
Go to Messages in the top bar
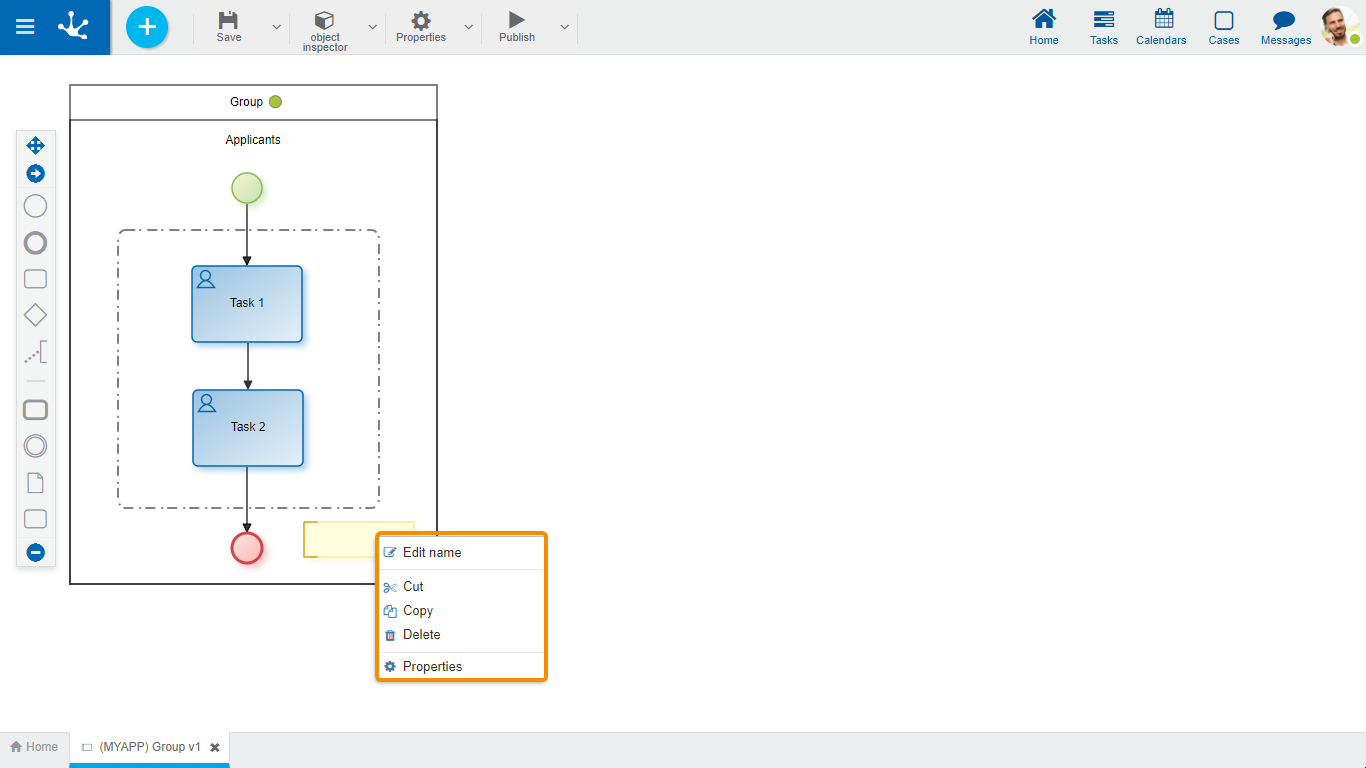[x=1285, y=27]
